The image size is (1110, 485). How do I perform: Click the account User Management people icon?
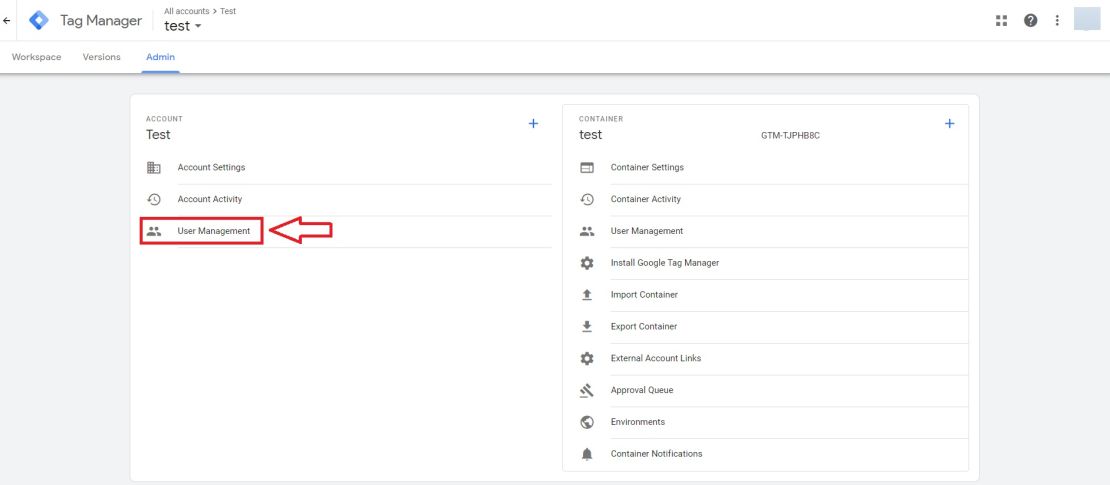154,231
